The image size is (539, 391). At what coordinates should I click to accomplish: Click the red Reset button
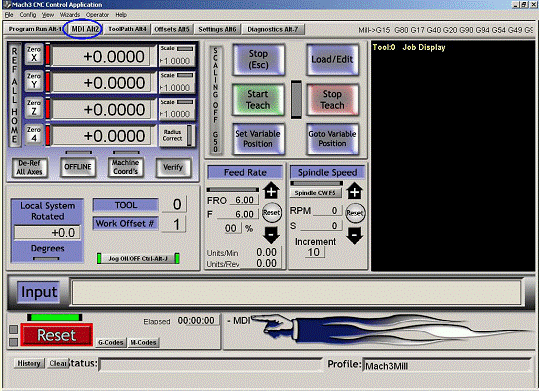click(x=57, y=335)
